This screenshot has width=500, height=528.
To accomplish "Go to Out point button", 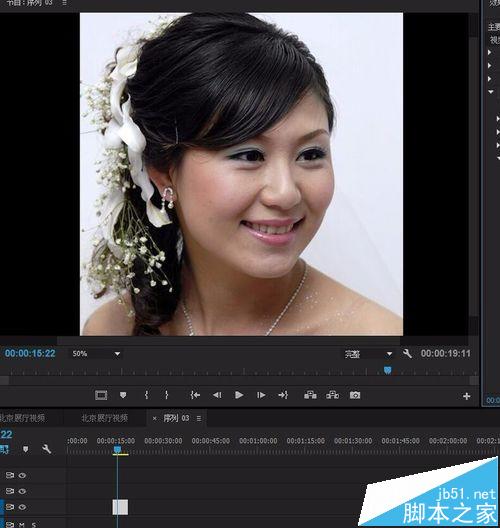I will click(x=283, y=395).
